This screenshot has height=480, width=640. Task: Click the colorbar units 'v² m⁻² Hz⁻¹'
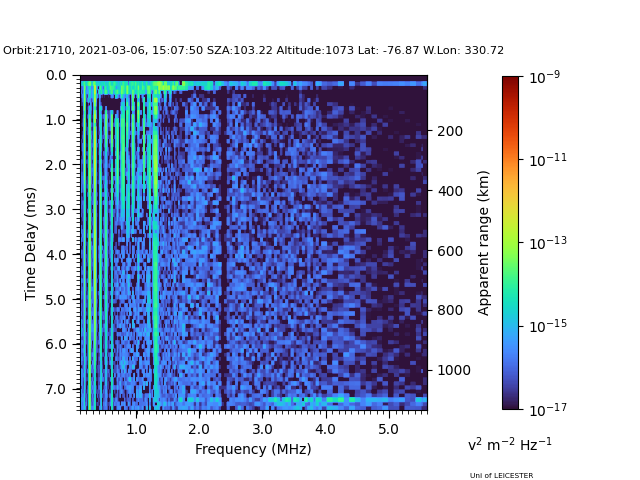[x=510, y=444]
